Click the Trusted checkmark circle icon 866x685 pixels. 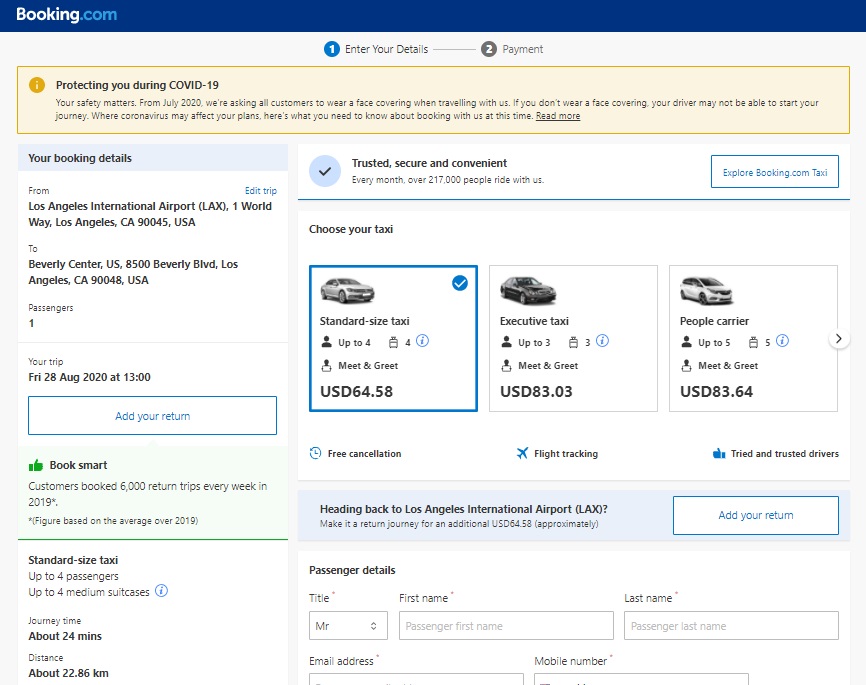point(325,171)
